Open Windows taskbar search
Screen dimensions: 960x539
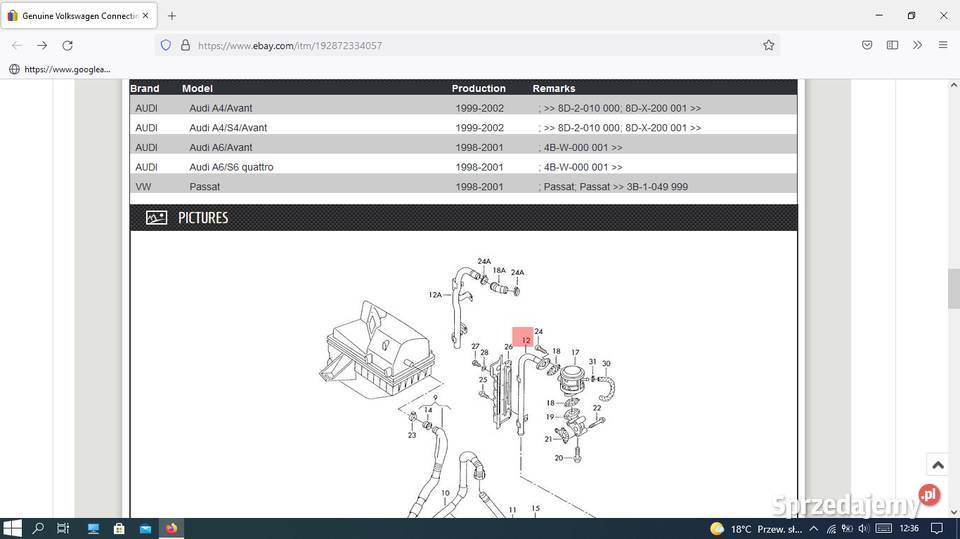(x=38, y=528)
